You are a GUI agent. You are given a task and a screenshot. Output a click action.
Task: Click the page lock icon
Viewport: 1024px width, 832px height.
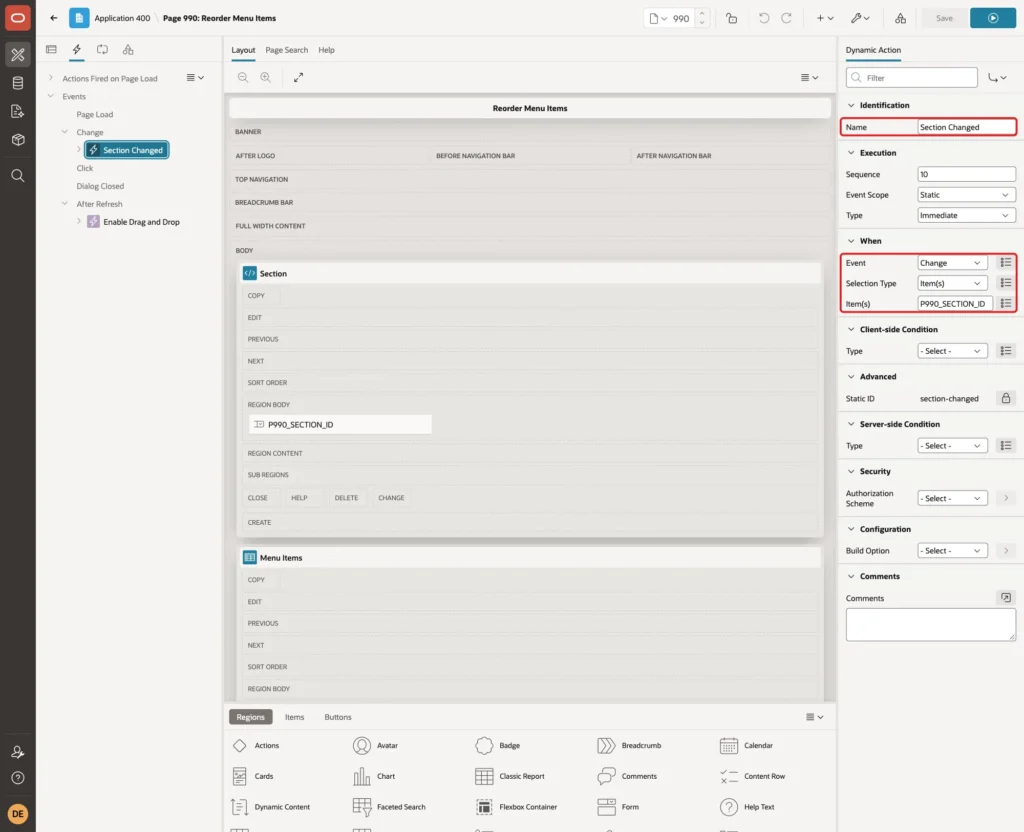(x=731, y=18)
